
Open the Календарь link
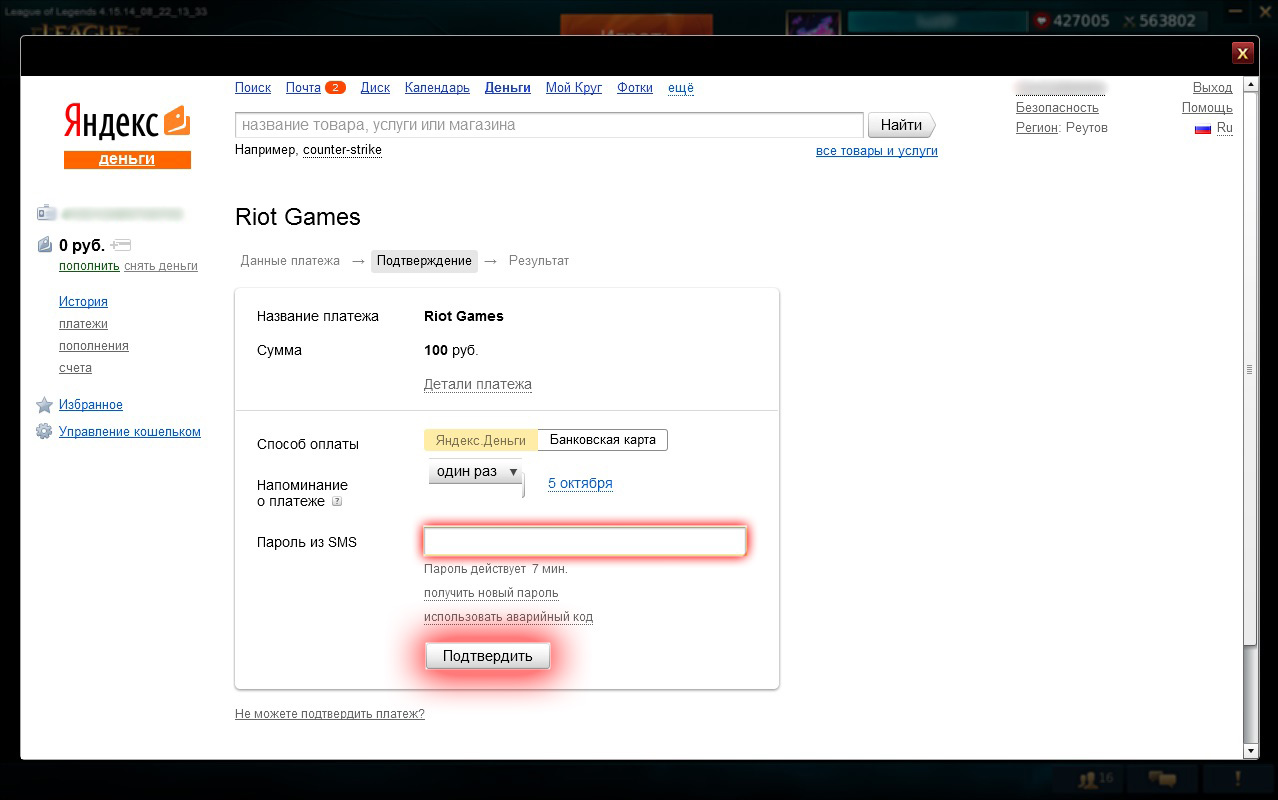(437, 88)
